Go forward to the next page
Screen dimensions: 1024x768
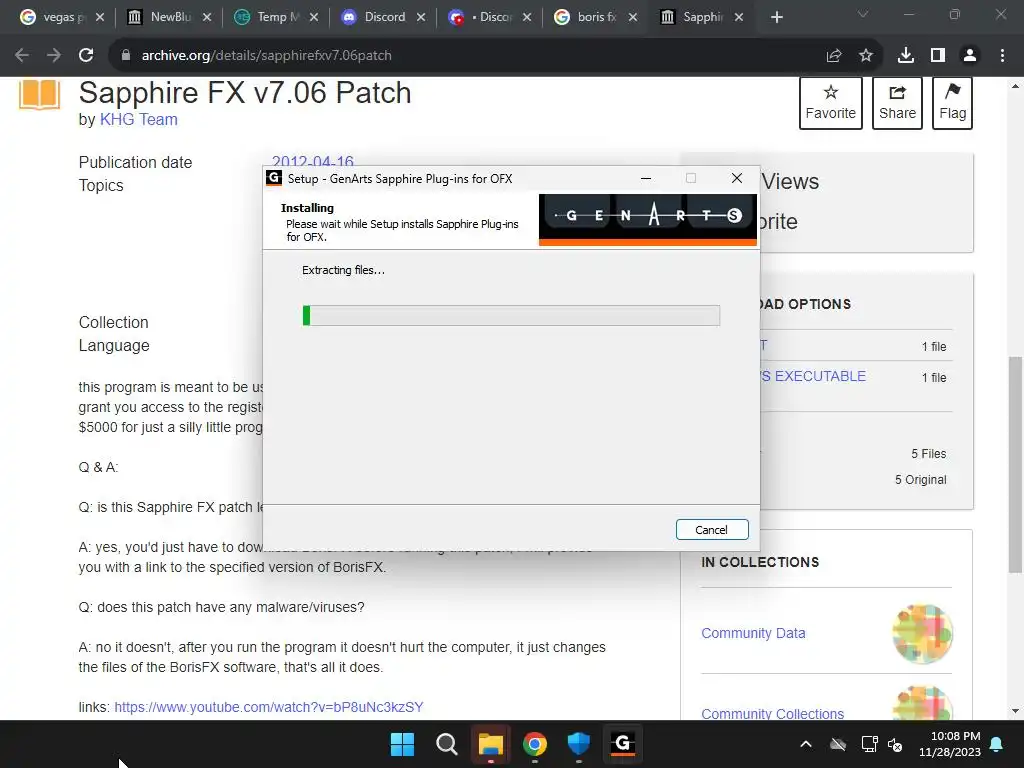click(x=54, y=56)
